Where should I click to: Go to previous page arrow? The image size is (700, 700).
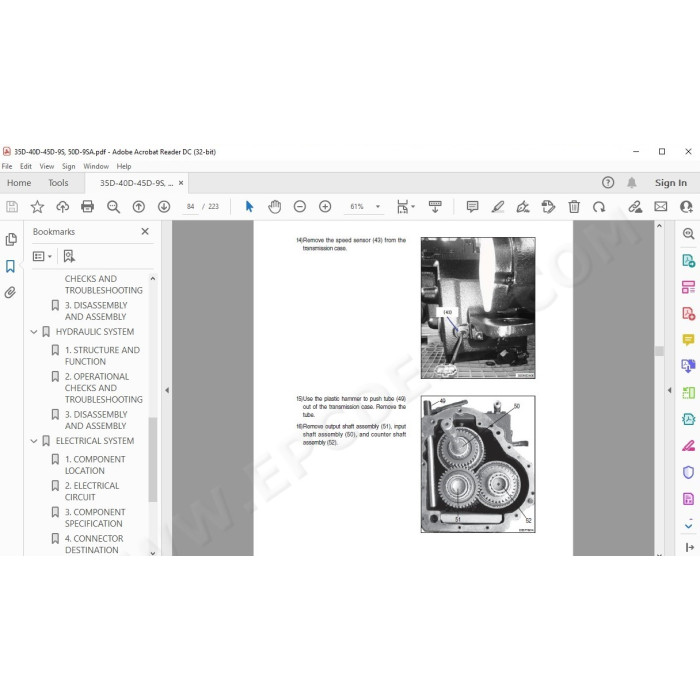(139, 207)
